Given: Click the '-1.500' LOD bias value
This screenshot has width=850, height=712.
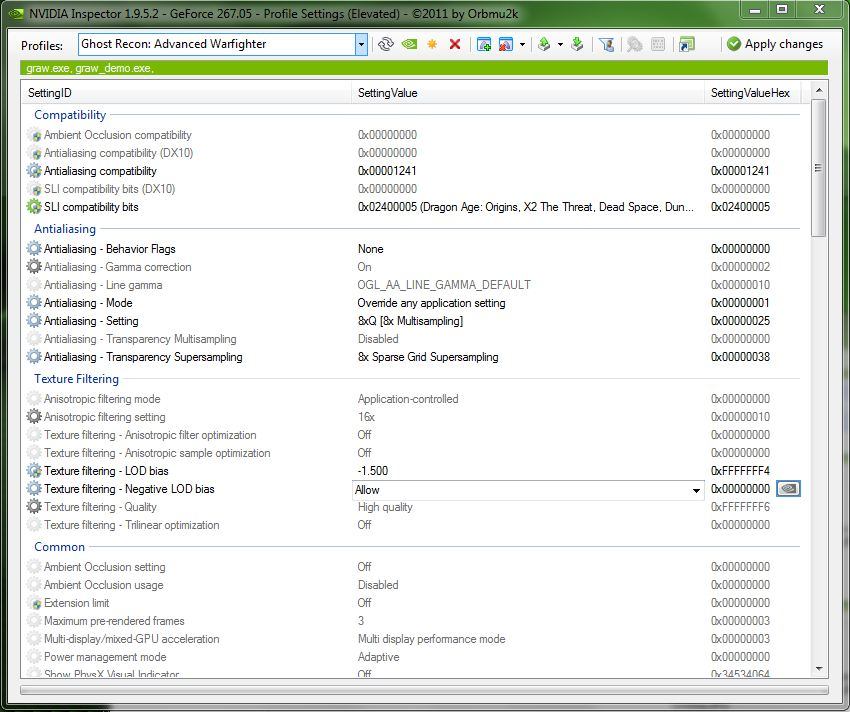Looking at the screenshot, I should pyautogui.click(x=373, y=471).
